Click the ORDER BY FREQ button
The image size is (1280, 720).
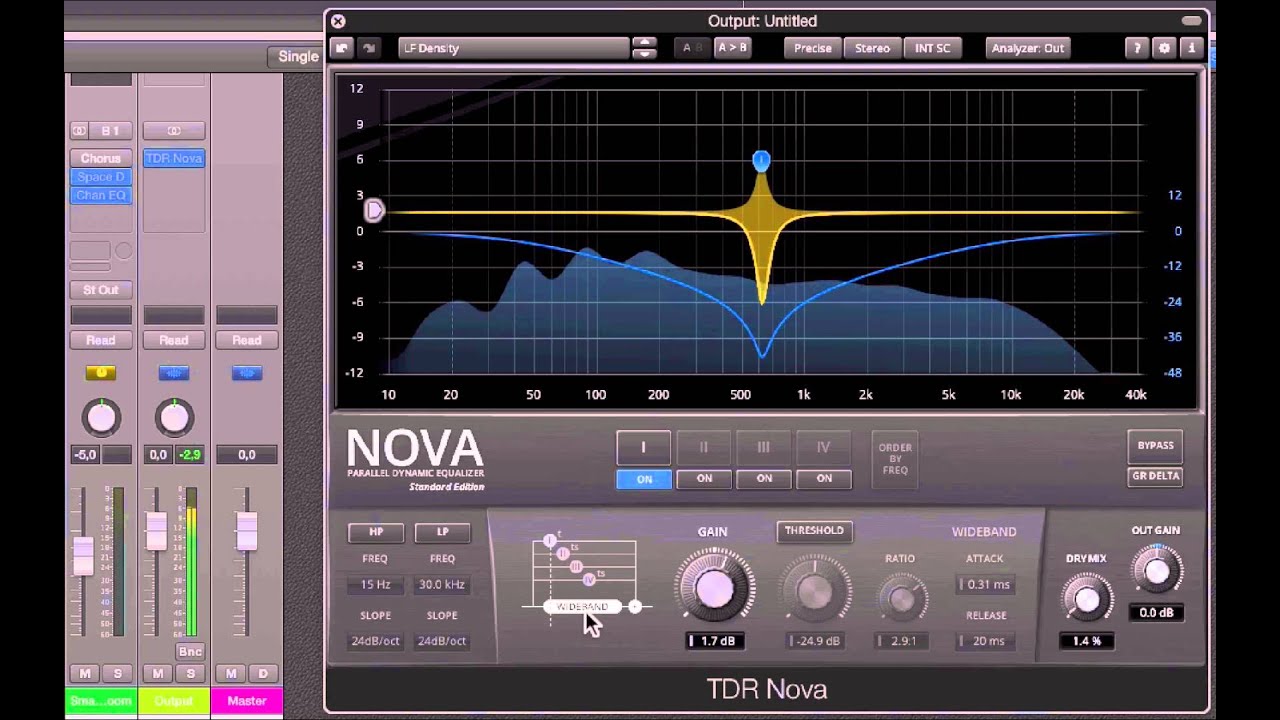[x=895, y=459]
